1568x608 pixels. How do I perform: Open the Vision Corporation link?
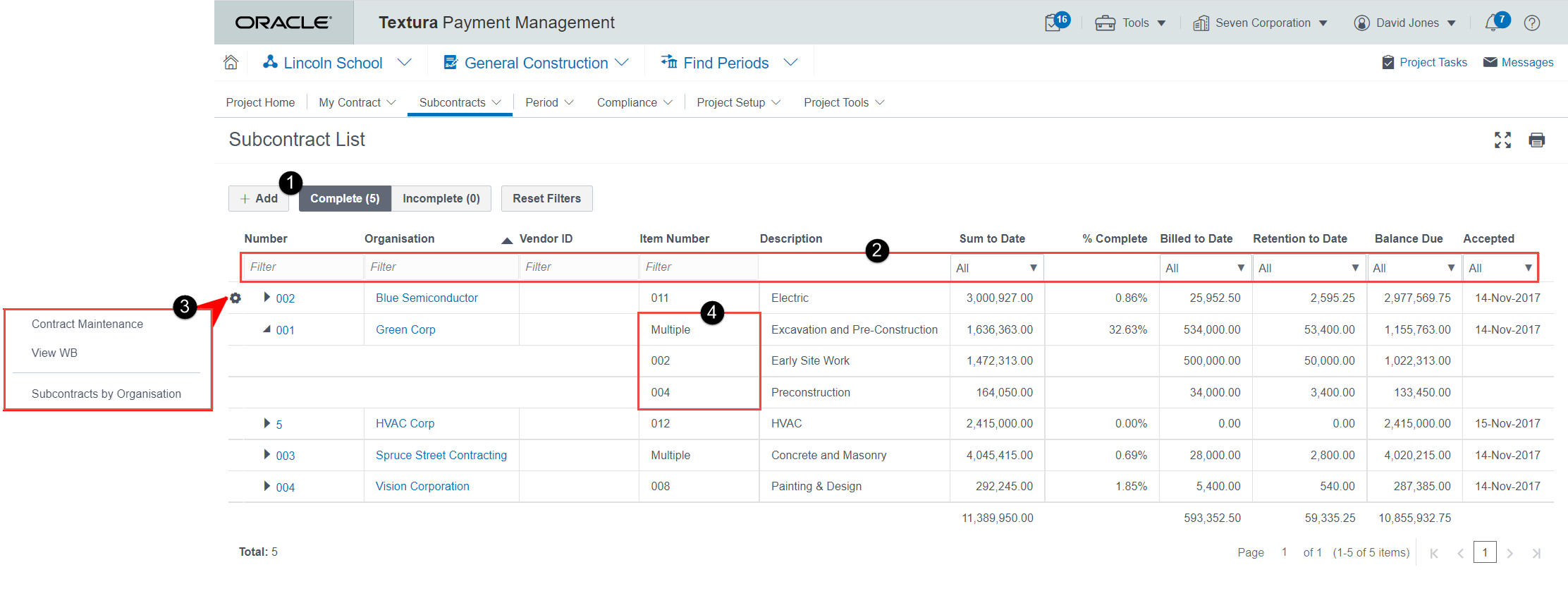point(422,486)
